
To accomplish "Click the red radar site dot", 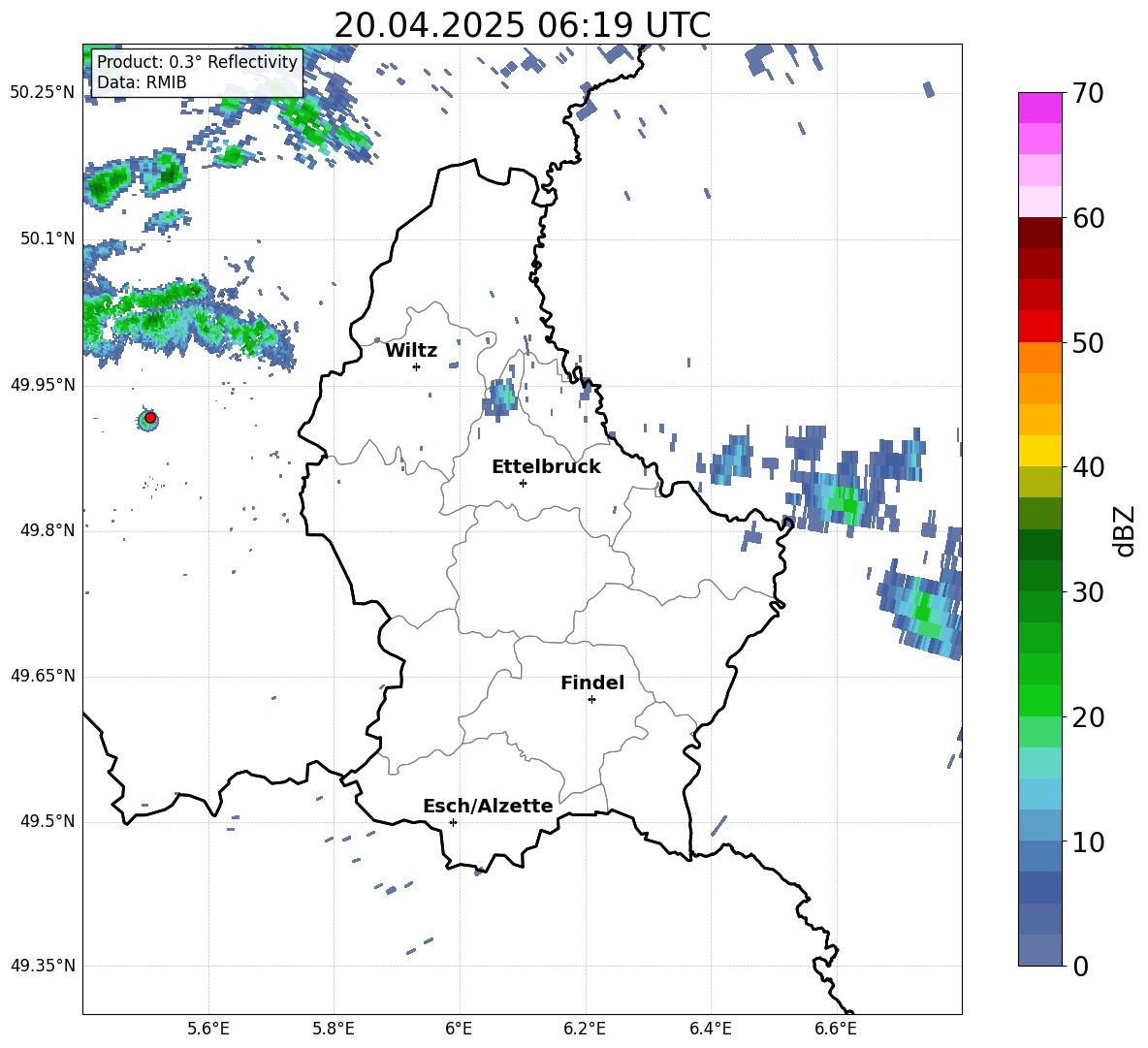I will 150,418.
